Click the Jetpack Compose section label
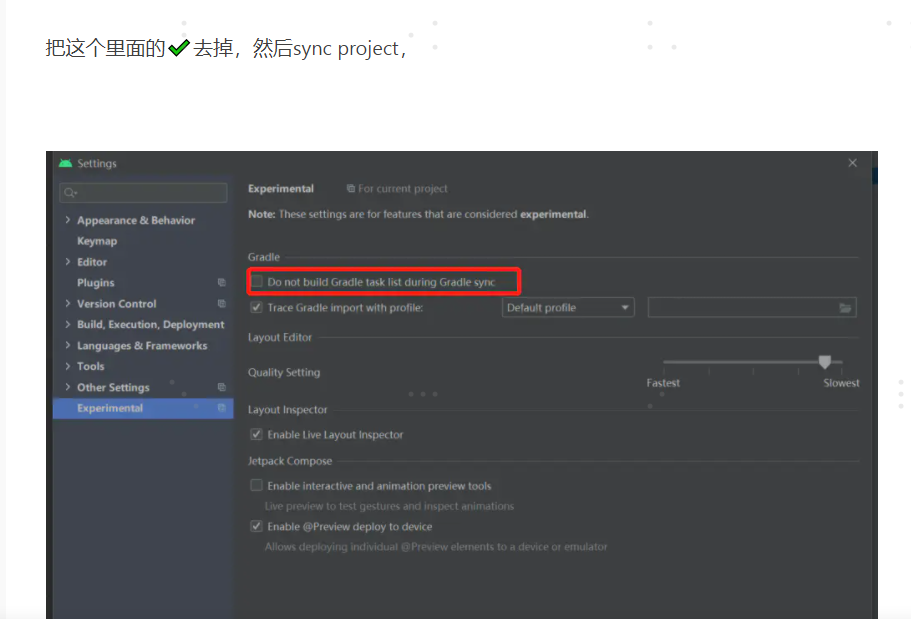This screenshot has width=911, height=624. point(290,461)
